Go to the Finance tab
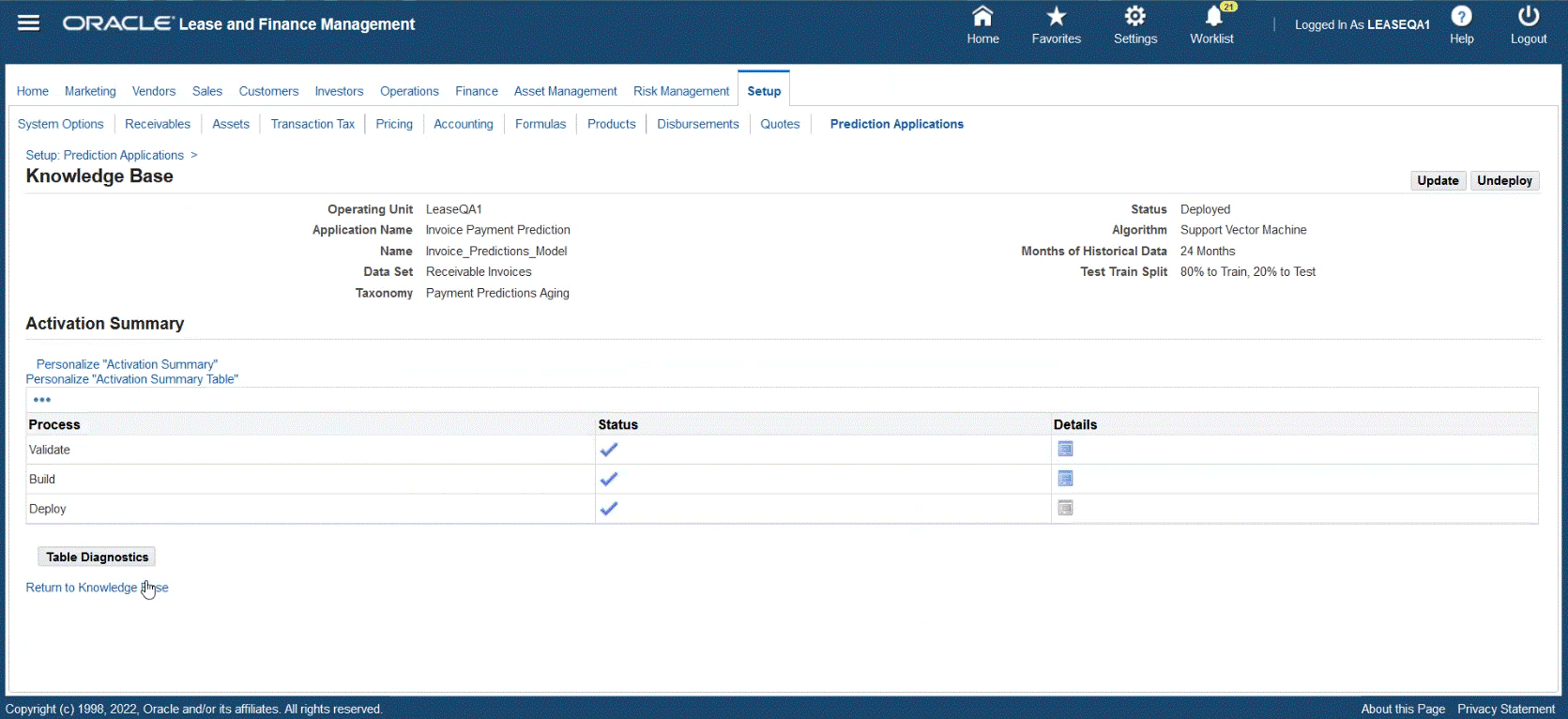1568x719 pixels. (x=477, y=91)
